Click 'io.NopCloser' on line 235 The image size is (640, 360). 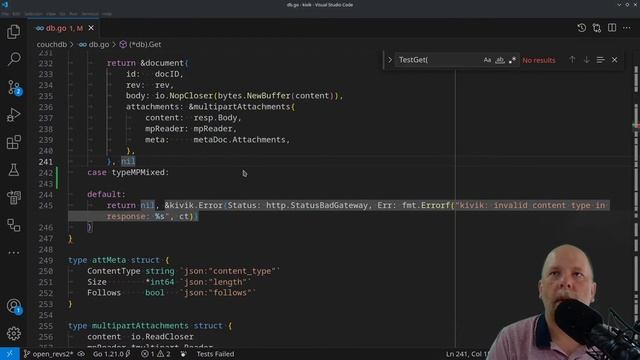tap(184, 96)
